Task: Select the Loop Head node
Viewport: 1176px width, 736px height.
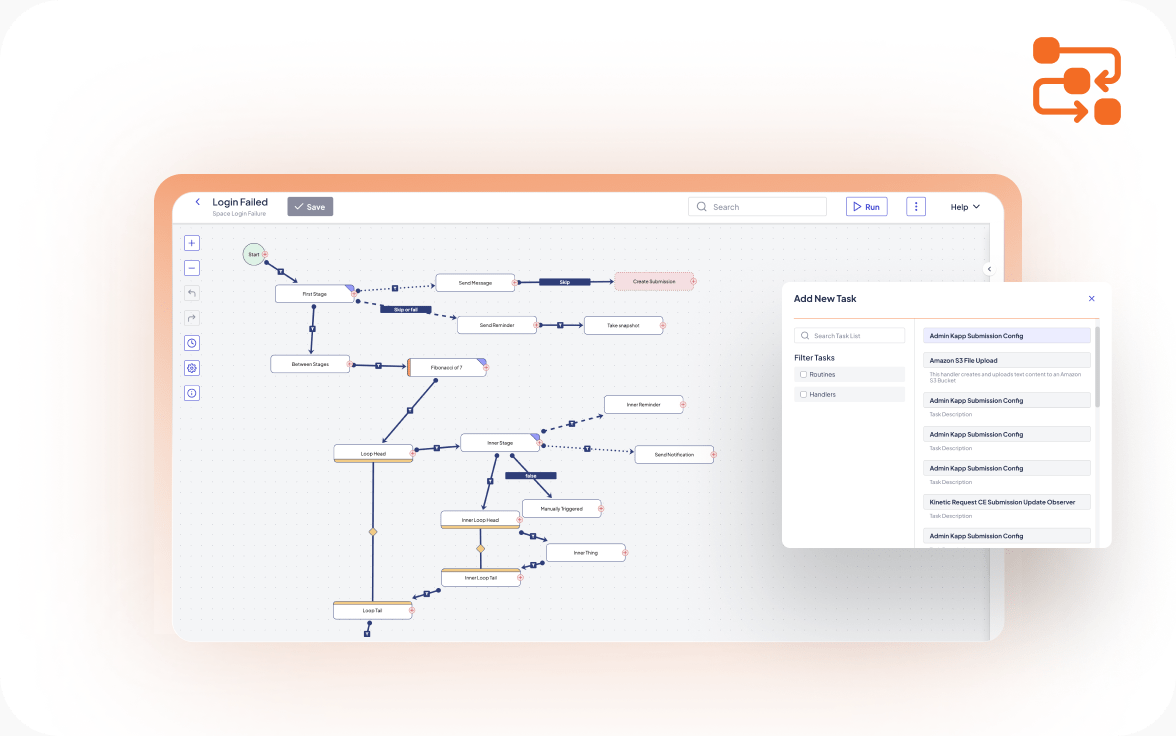Action: tap(373, 454)
